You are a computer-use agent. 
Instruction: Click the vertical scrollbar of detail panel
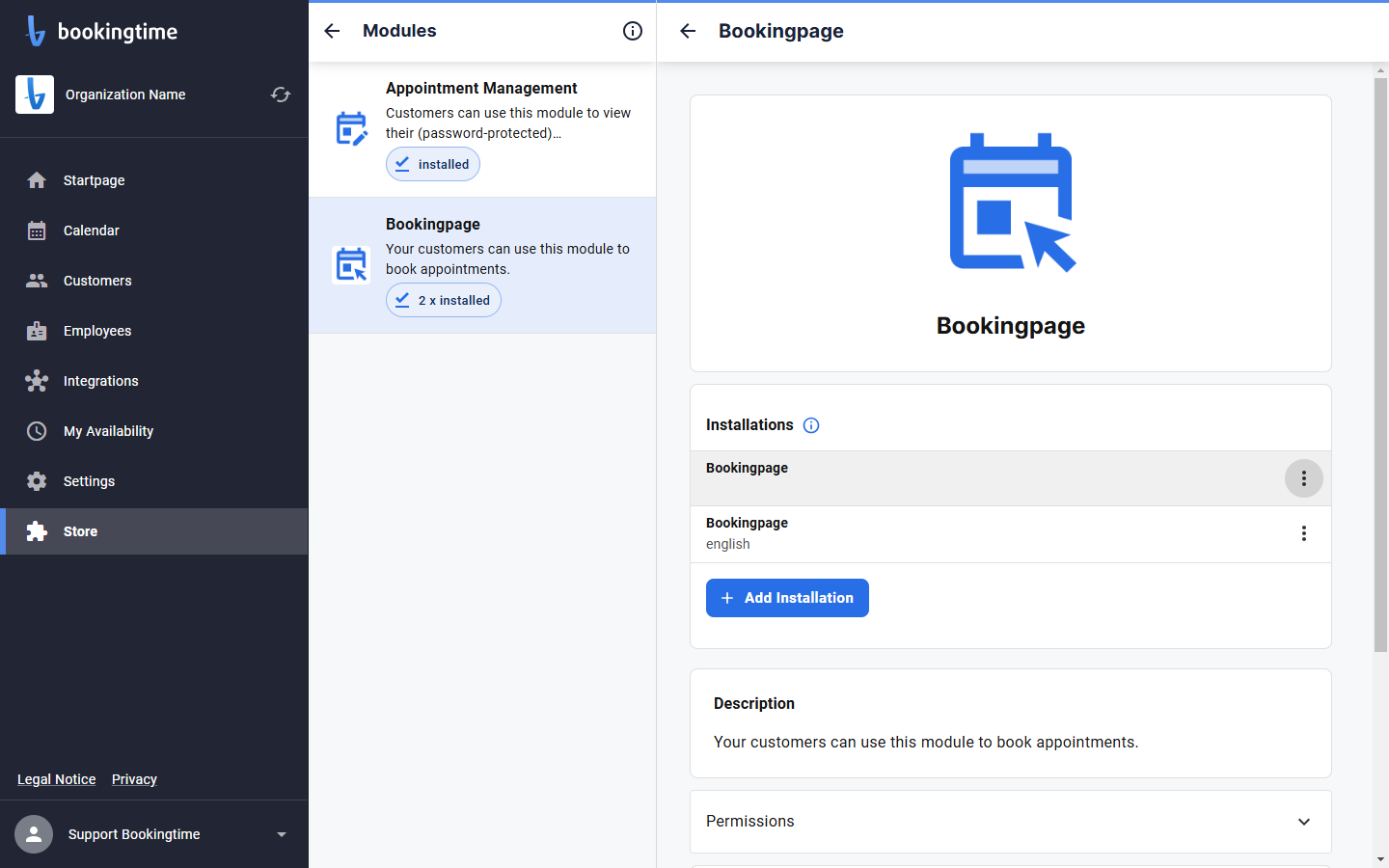point(1380,366)
